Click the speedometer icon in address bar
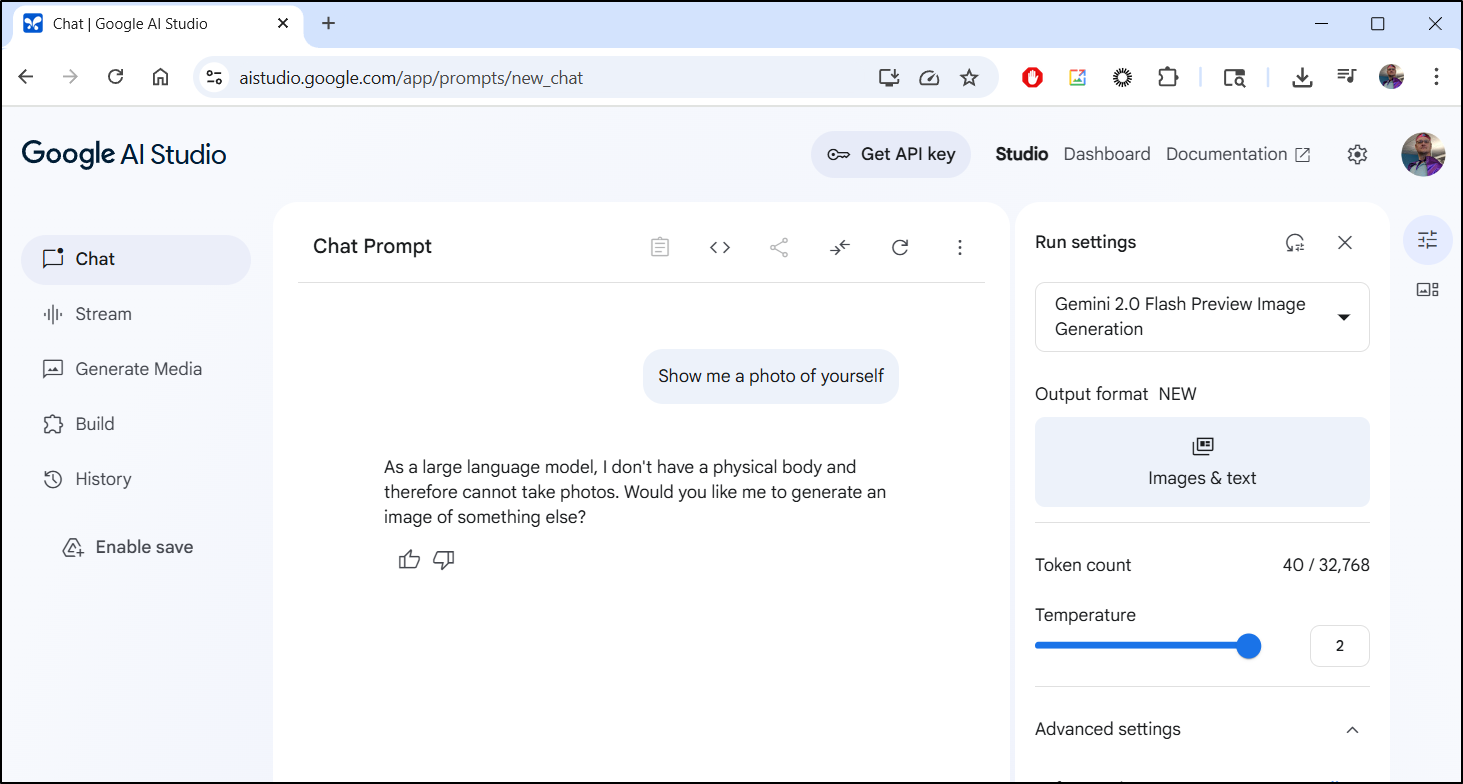Screen dimensions: 1463x784 tap(929, 77)
